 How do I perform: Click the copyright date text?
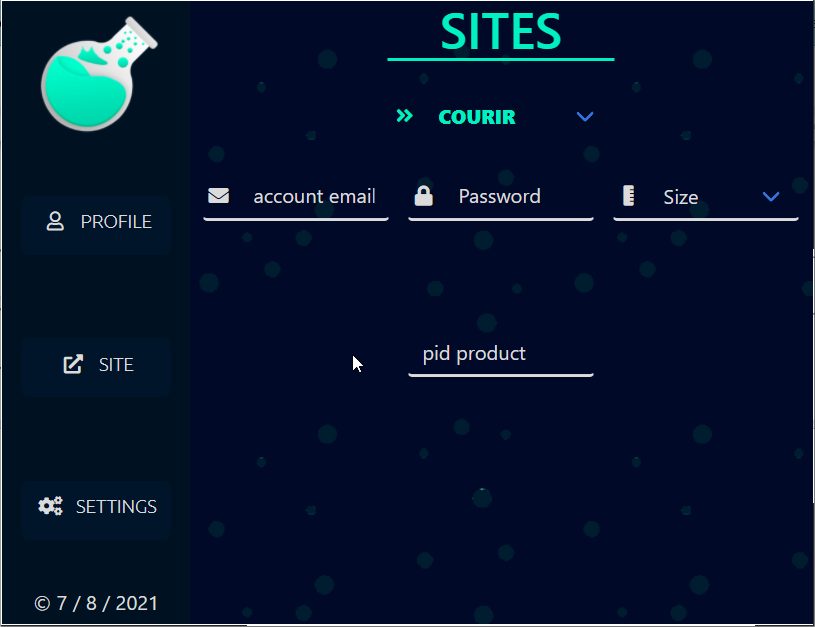[96, 603]
